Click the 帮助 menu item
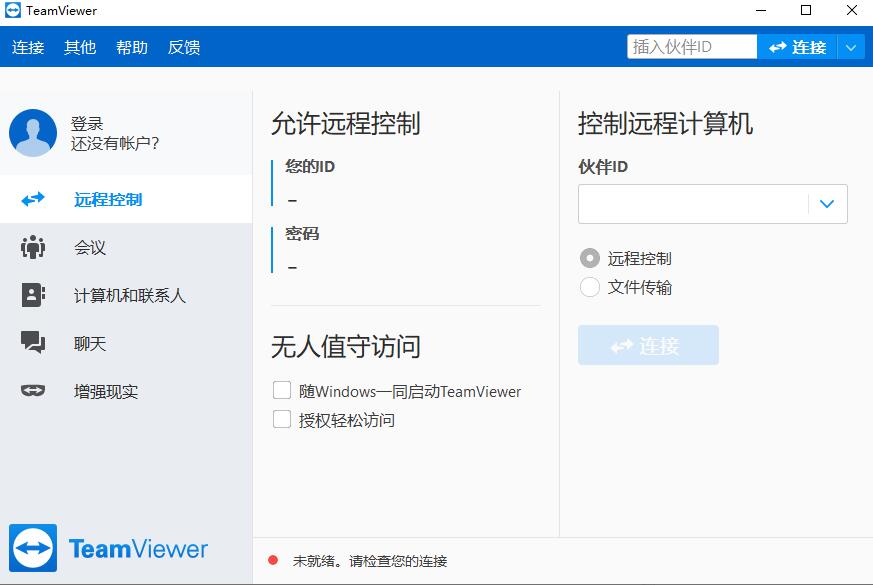 [132, 47]
